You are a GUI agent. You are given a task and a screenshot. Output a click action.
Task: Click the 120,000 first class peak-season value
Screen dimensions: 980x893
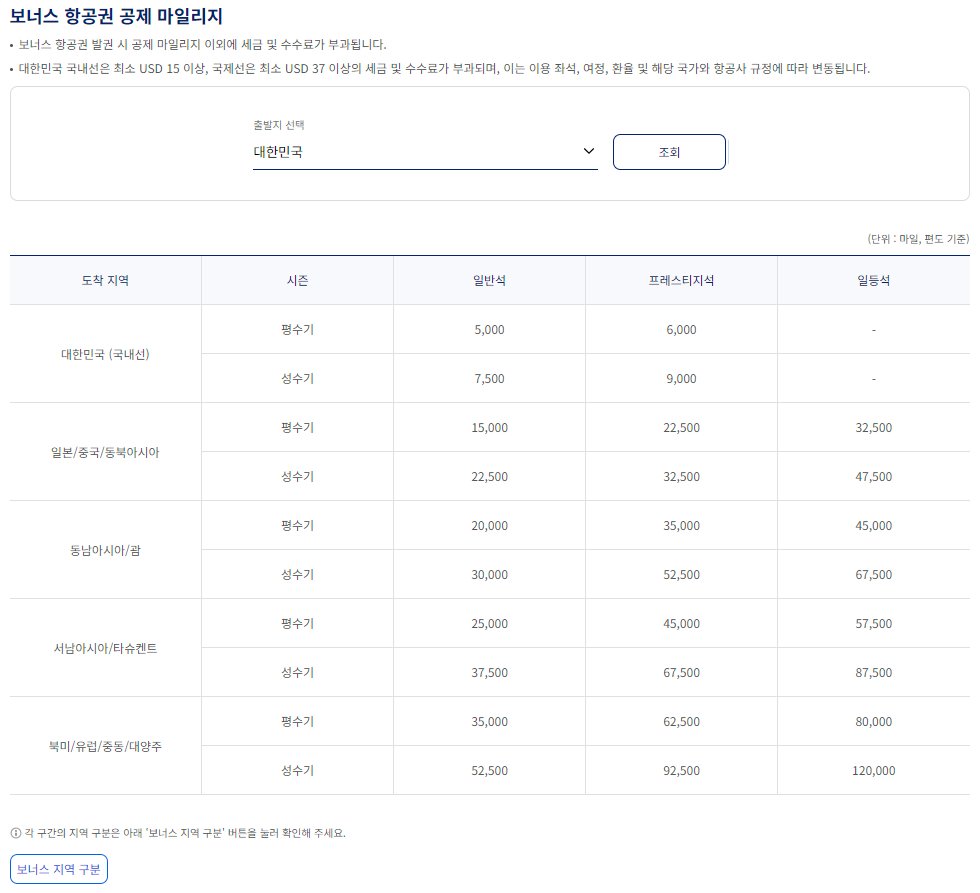click(874, 770)
